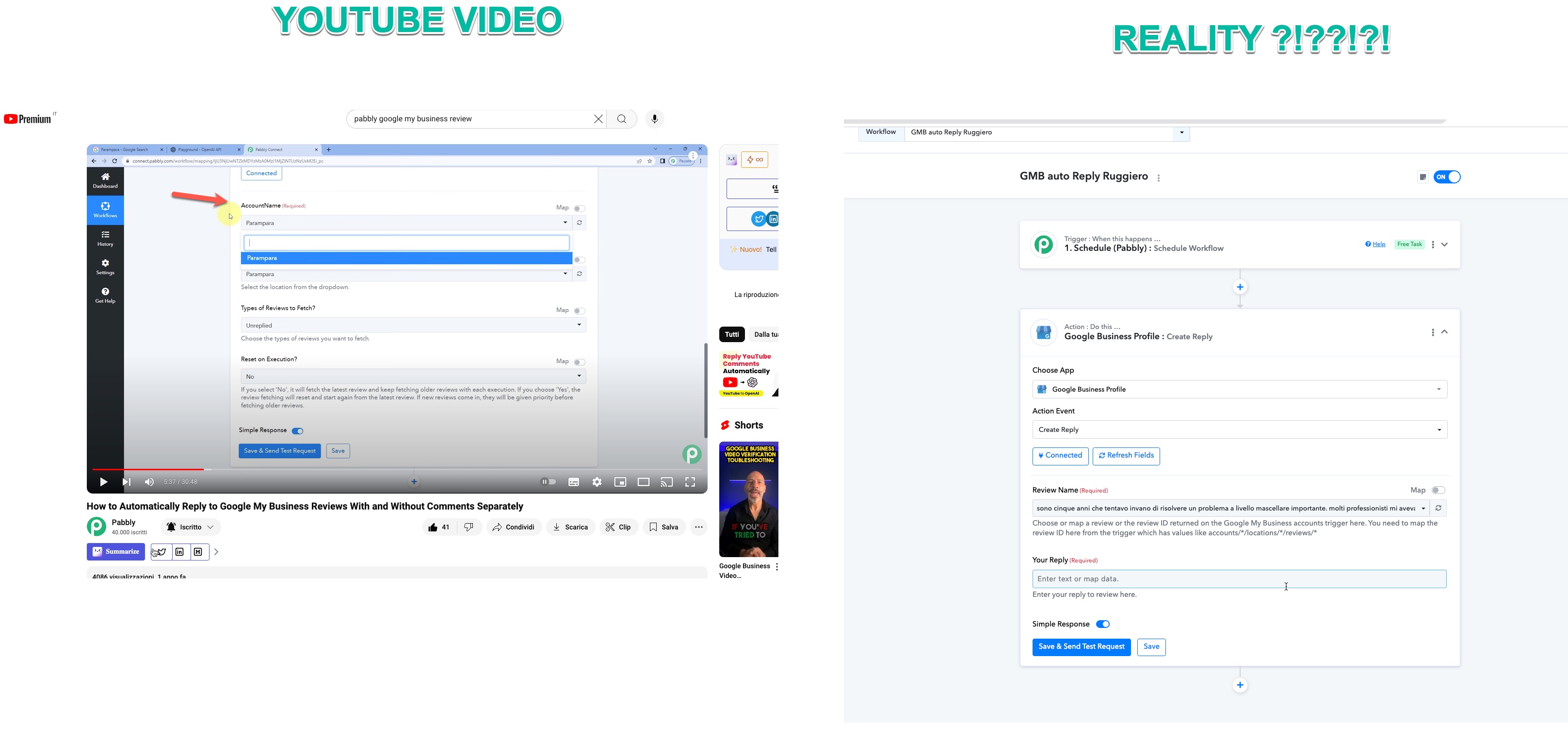Open more actions menu under the video

(x=699, y=527)
